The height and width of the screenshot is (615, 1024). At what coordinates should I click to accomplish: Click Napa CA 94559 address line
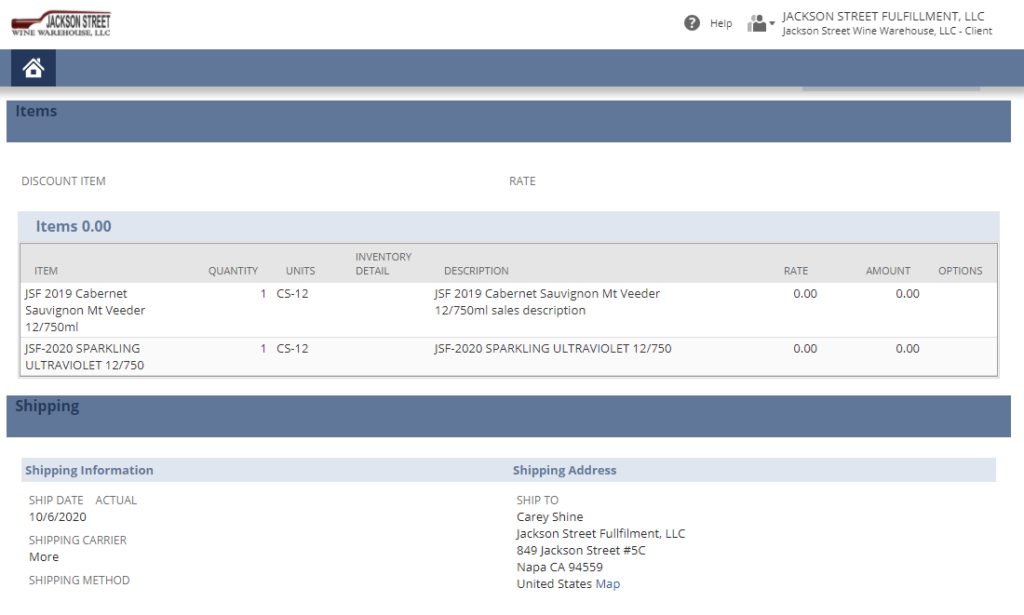coord(560,567)
